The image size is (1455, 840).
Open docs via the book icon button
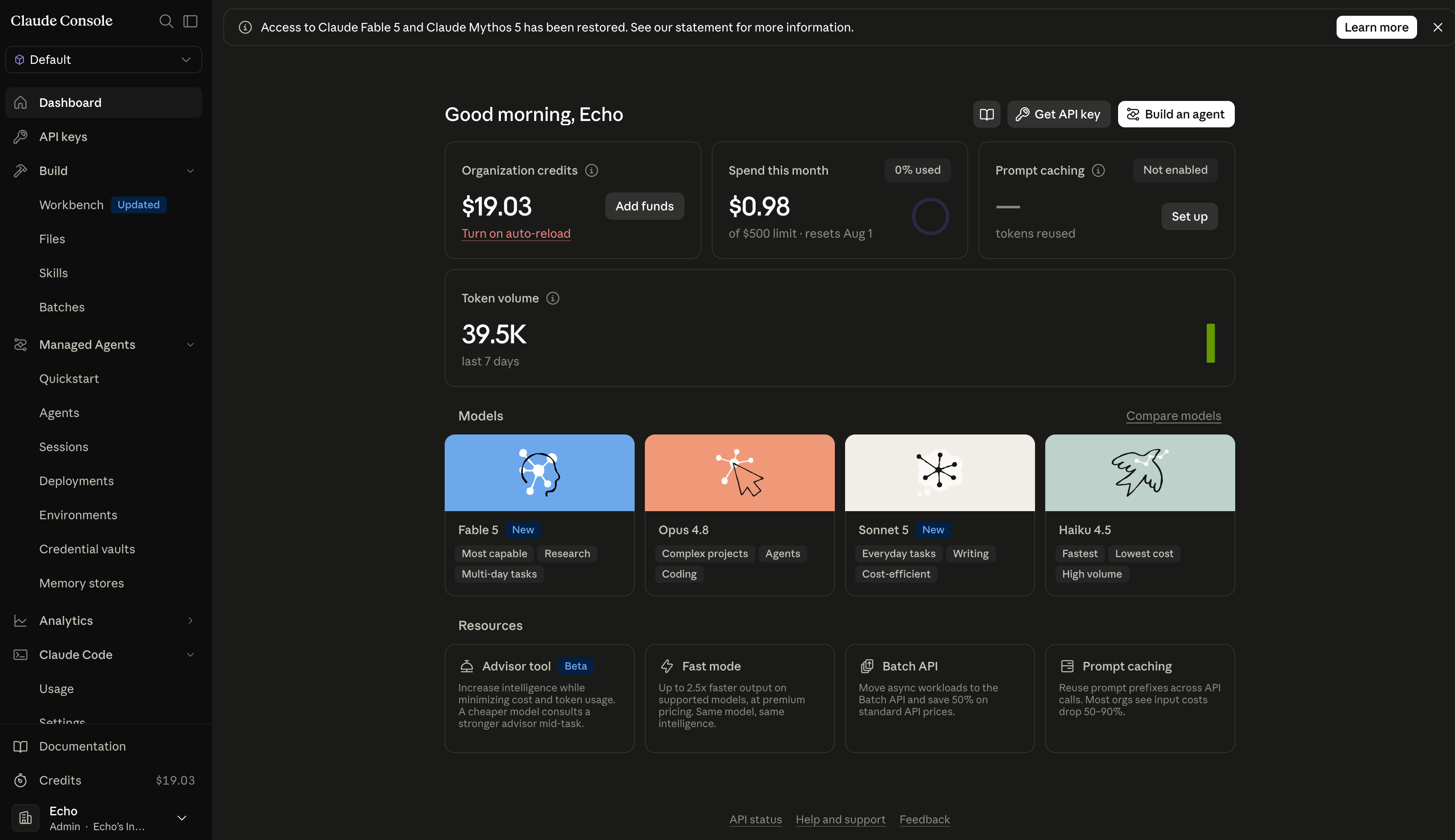point(986,114)
